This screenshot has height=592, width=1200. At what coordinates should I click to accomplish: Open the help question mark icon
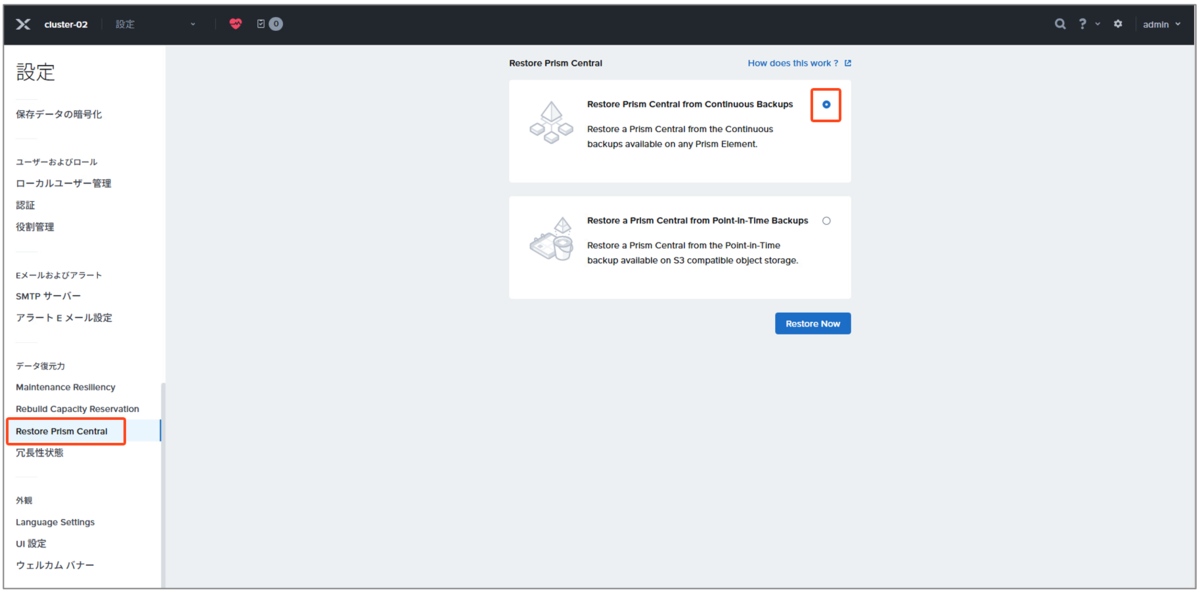click(x=1083, y=24)
